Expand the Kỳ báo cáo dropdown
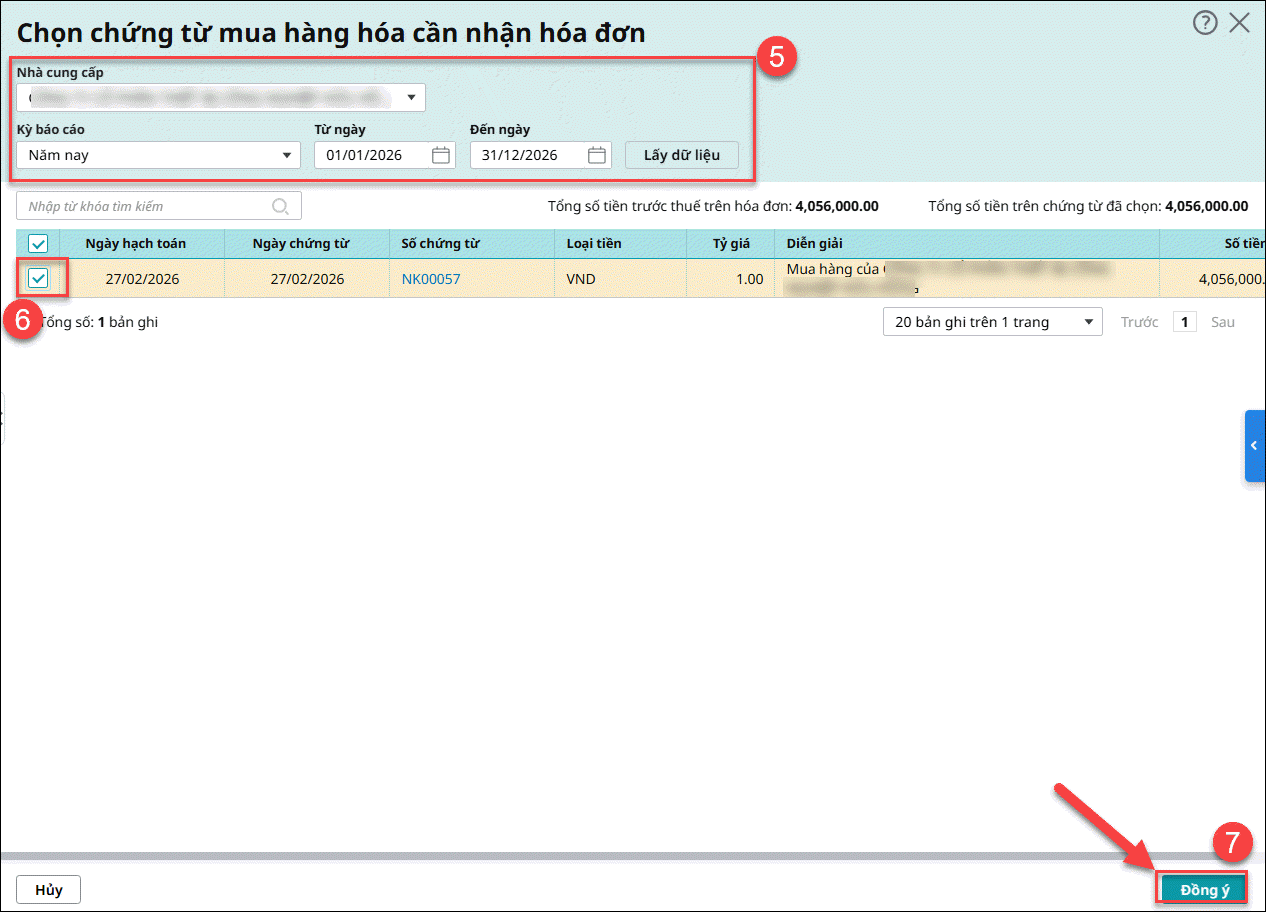The image size is (1266, 912). tap(286, 155)
